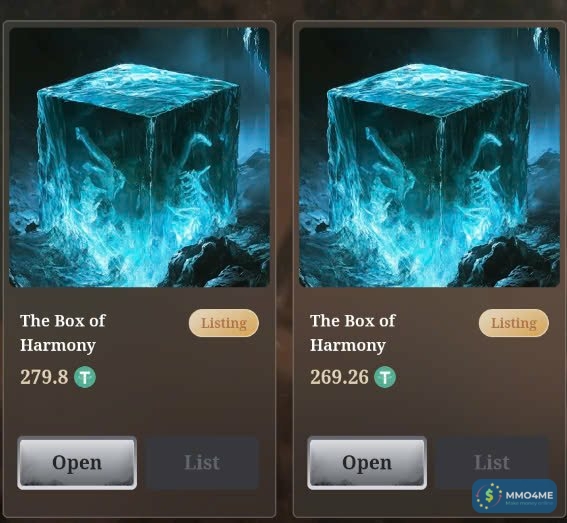
Task: Select the left card title The Box of Harmony
Action: tap(63, 333)
